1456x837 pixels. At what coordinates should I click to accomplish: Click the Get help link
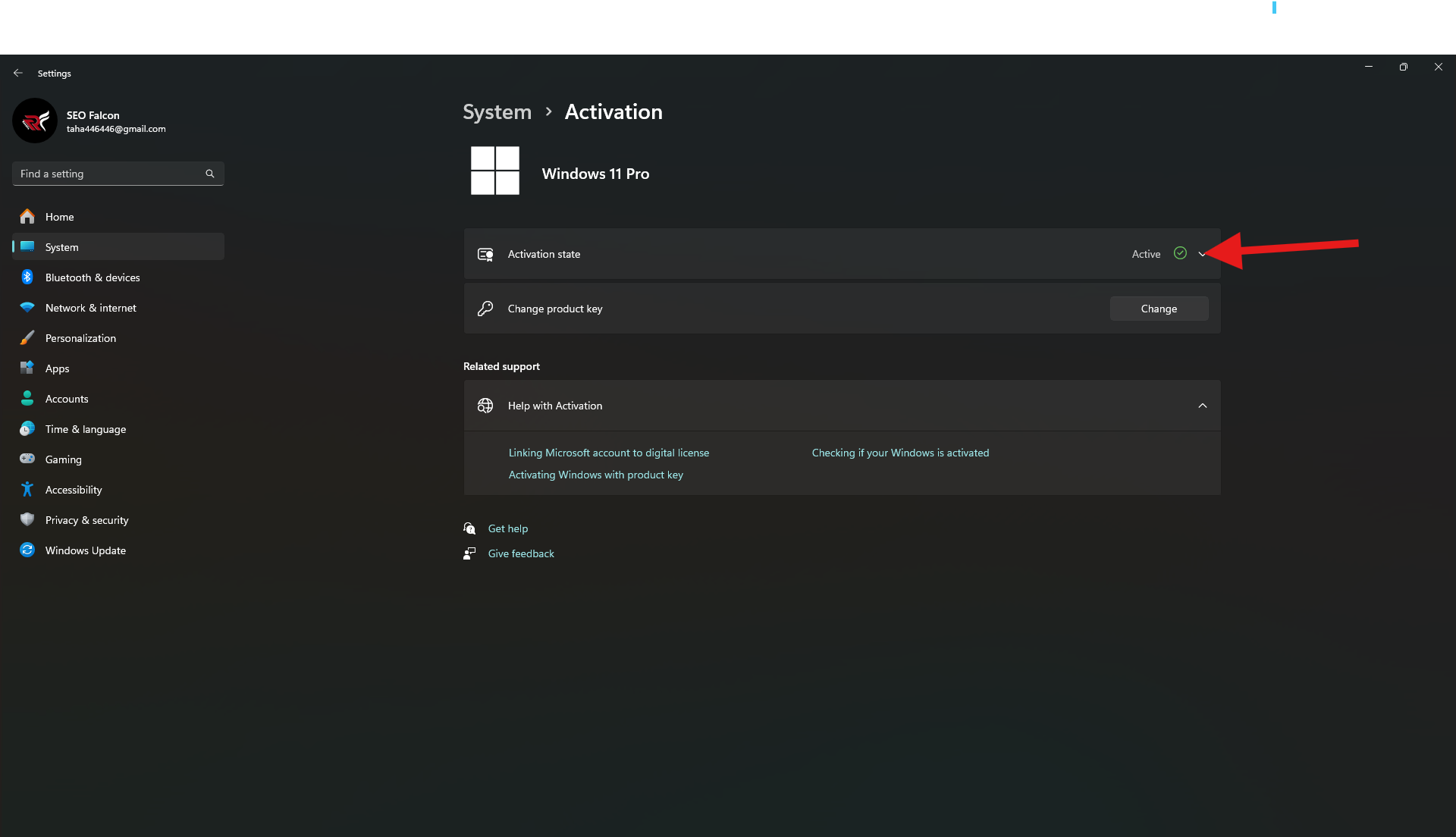click(507, 528)
